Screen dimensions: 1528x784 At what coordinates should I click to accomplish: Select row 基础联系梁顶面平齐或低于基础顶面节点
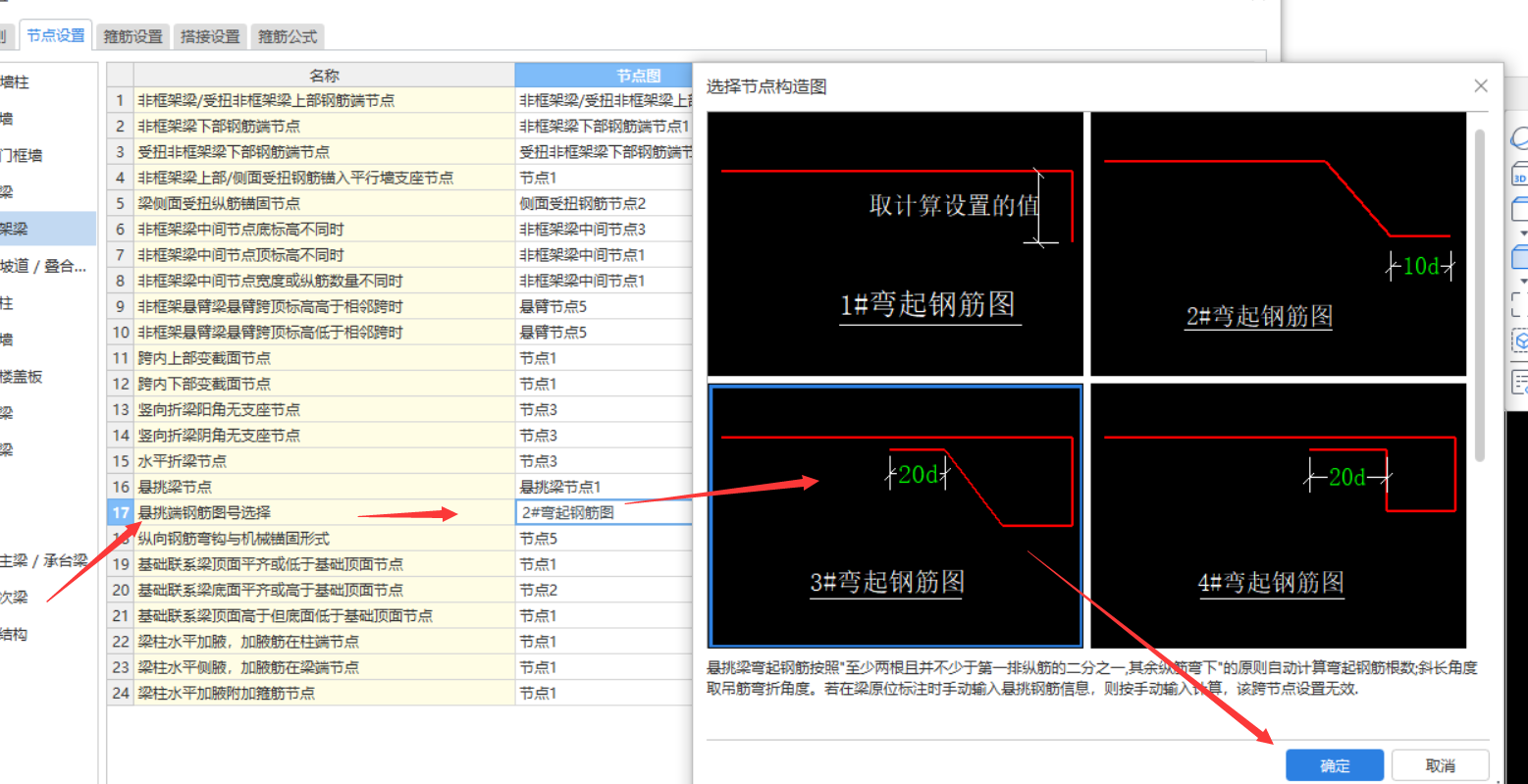324,564
